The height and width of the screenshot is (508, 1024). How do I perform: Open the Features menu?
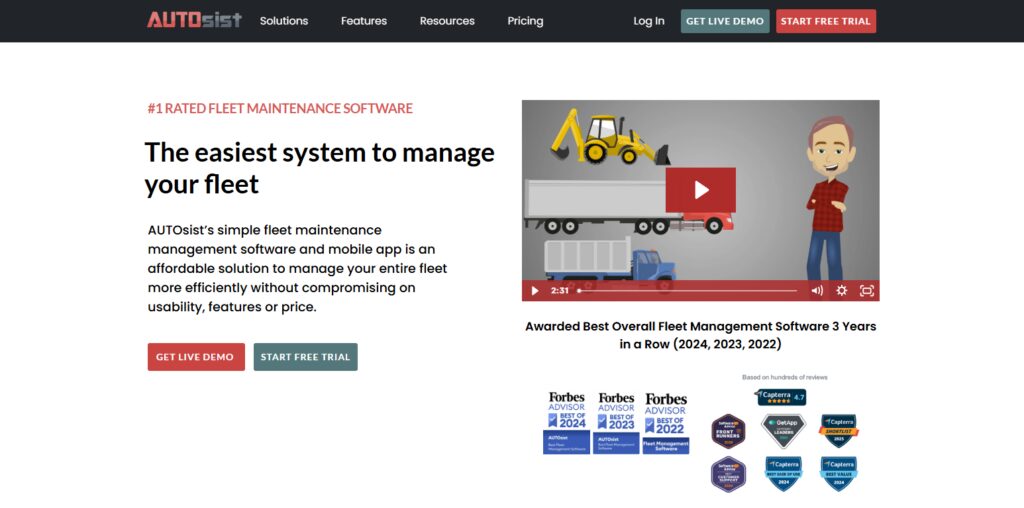[x=364, y=21]
